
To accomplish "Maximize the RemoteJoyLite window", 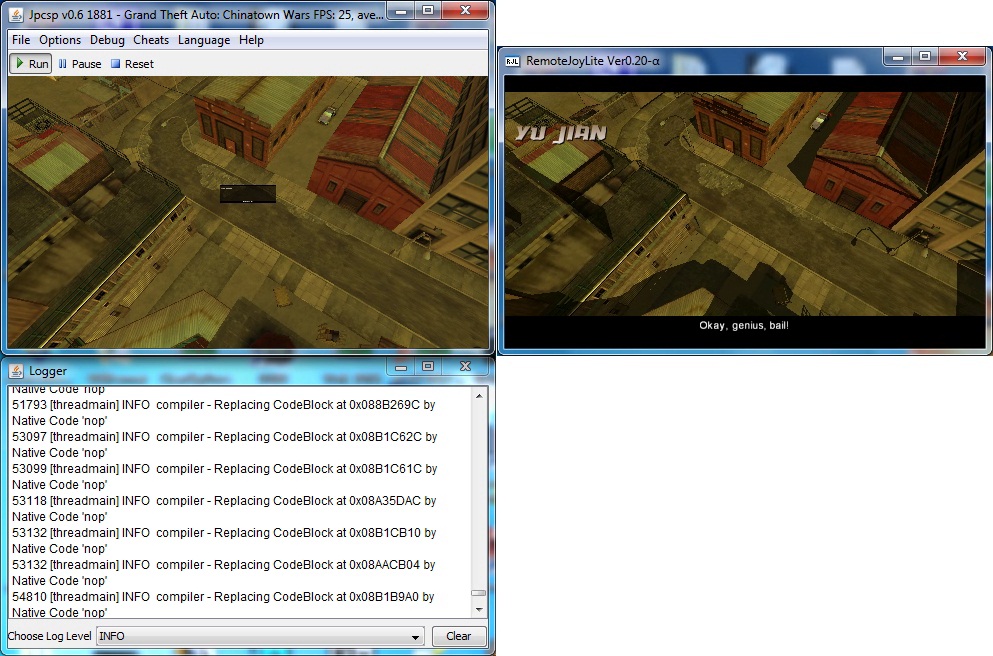I will 925,57.
